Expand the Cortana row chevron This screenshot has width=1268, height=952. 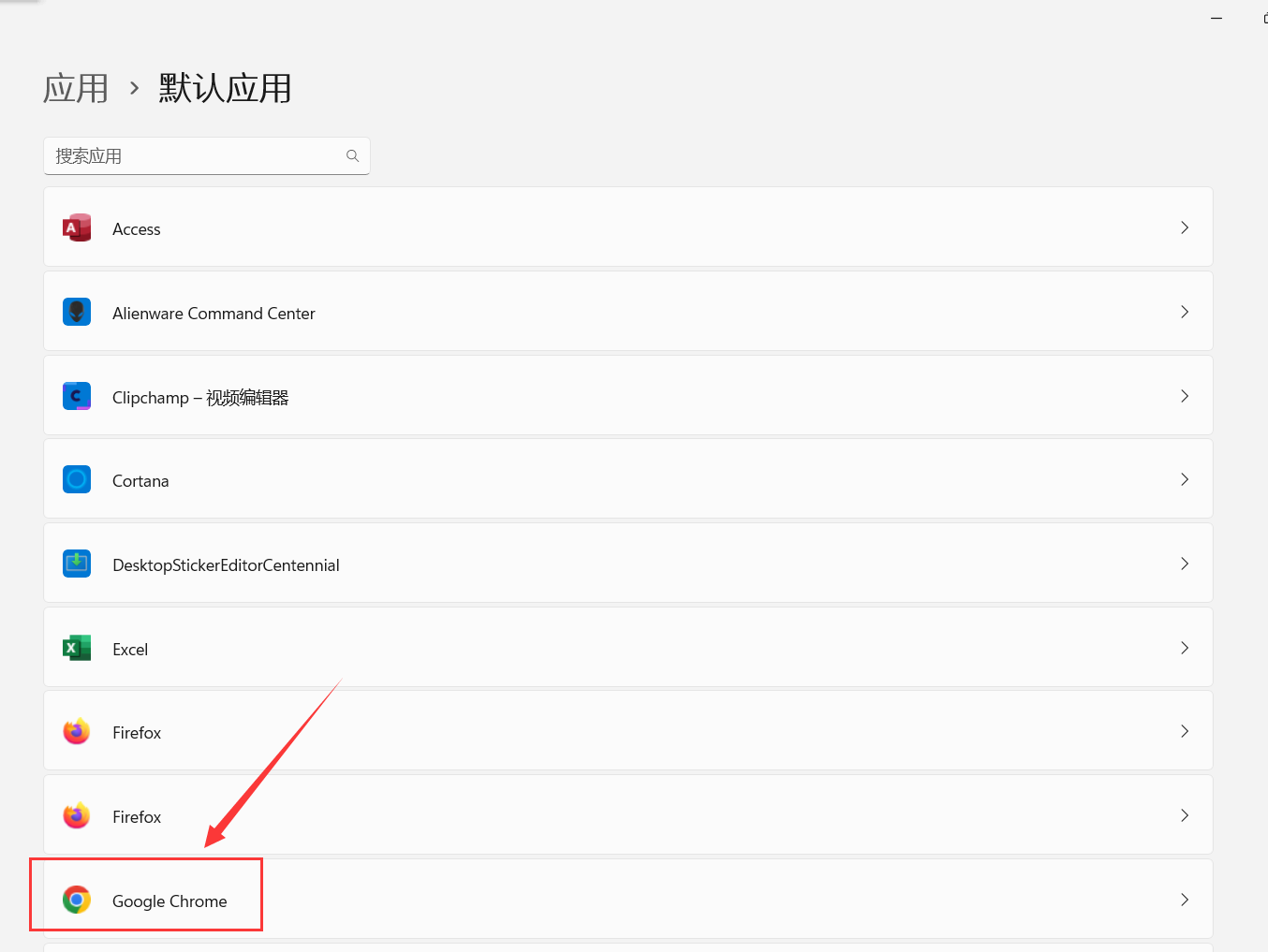(x=1185, y=479)
